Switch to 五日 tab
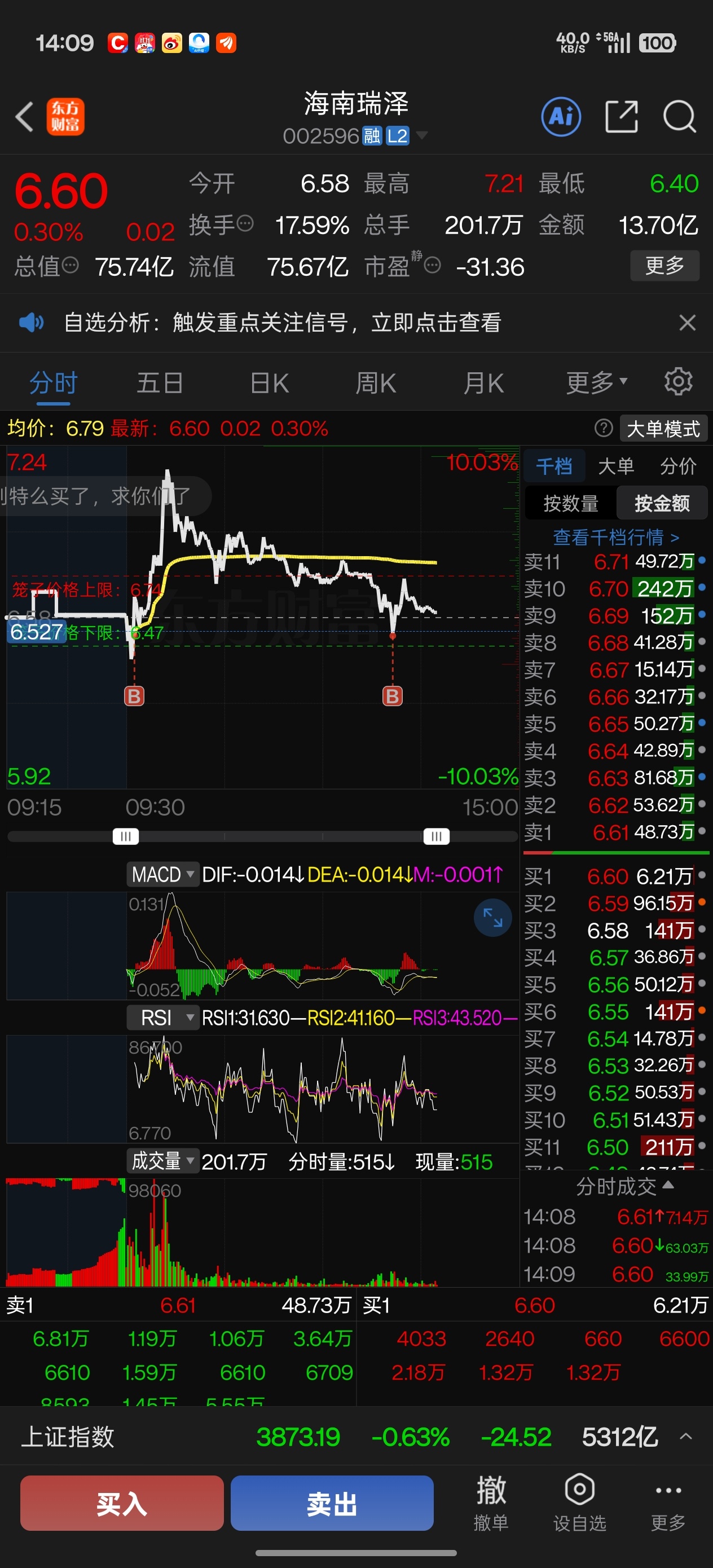Image resolution: width=713 pixels, height=1568 pixels. pos(160,383)
